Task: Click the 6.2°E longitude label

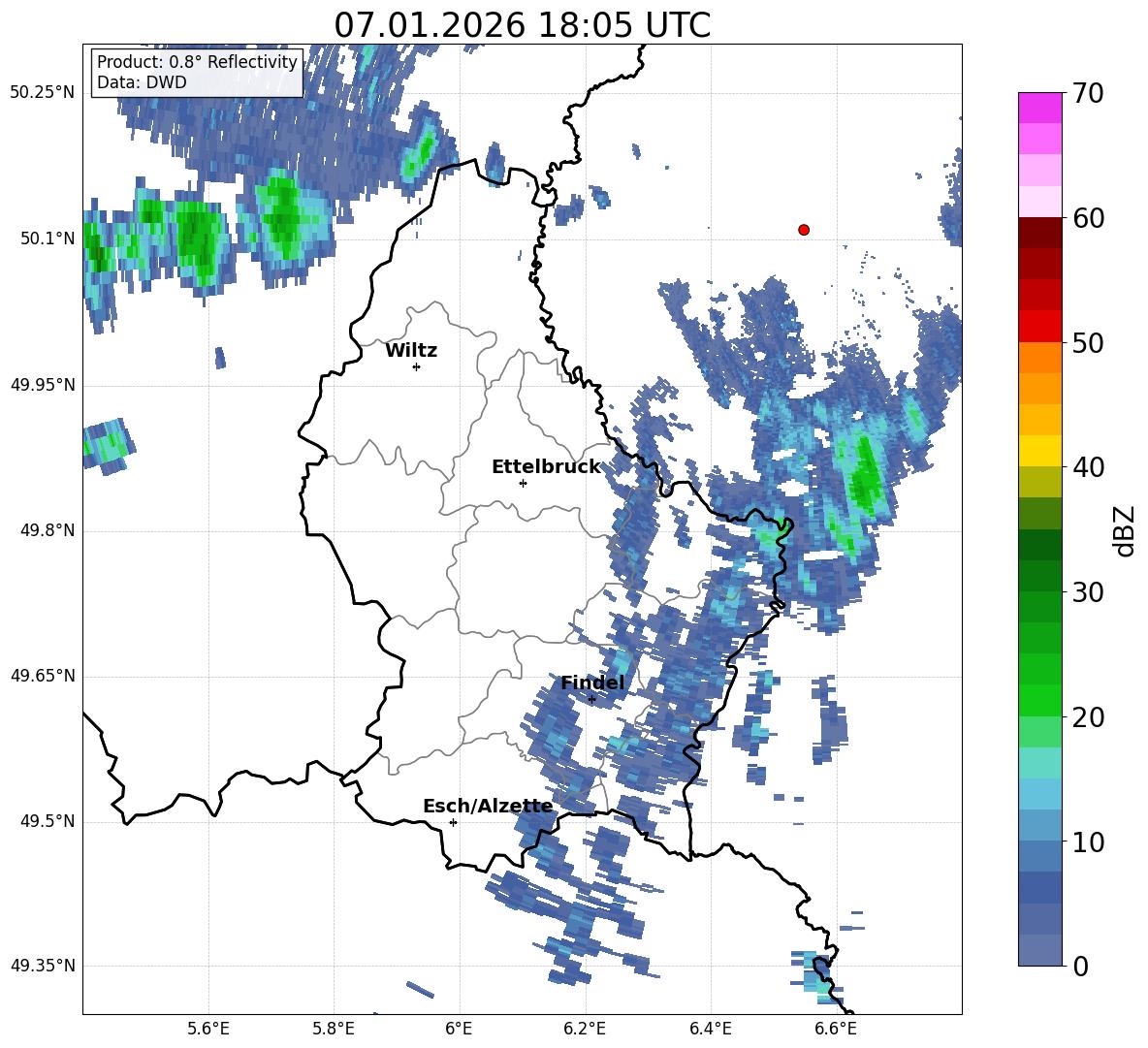Action: (x=585, y=1029)
